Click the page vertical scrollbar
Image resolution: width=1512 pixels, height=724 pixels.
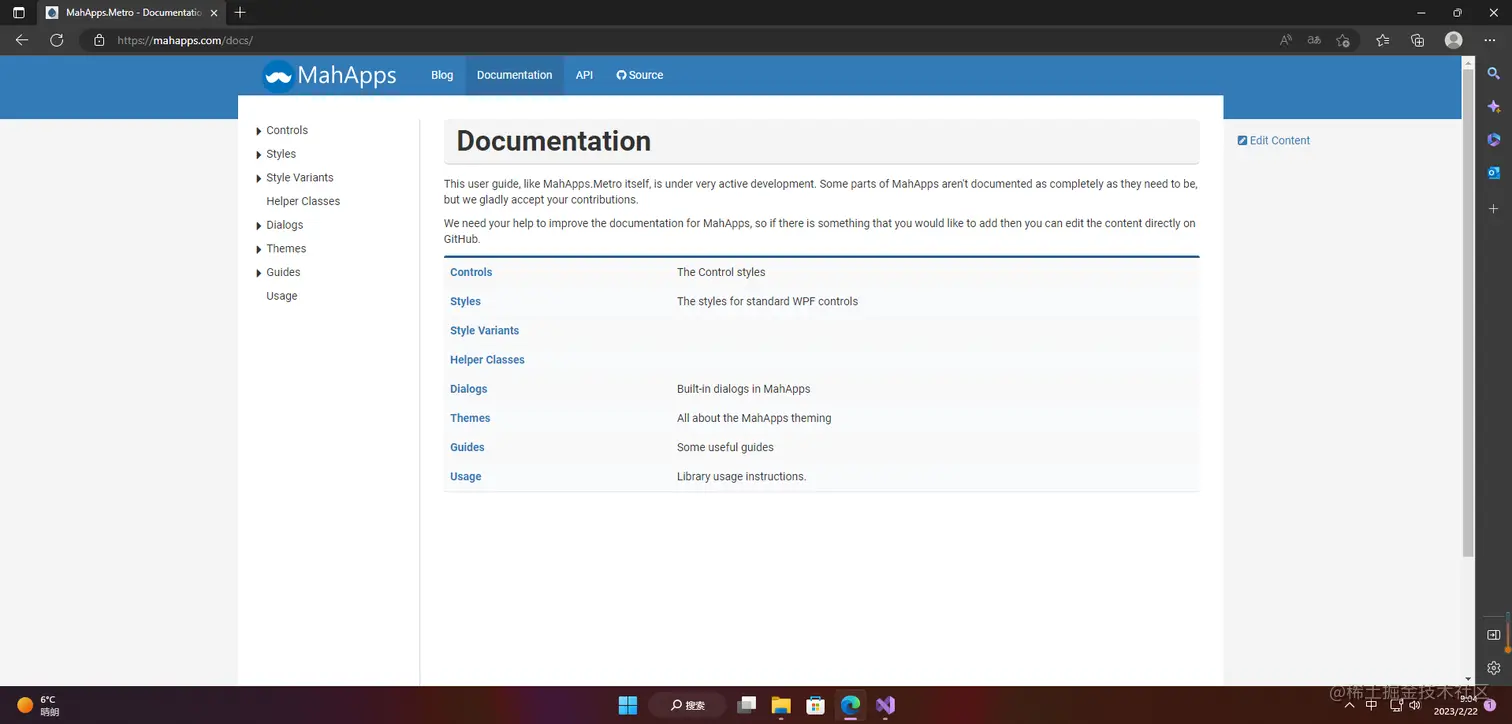click(1468, 312)
